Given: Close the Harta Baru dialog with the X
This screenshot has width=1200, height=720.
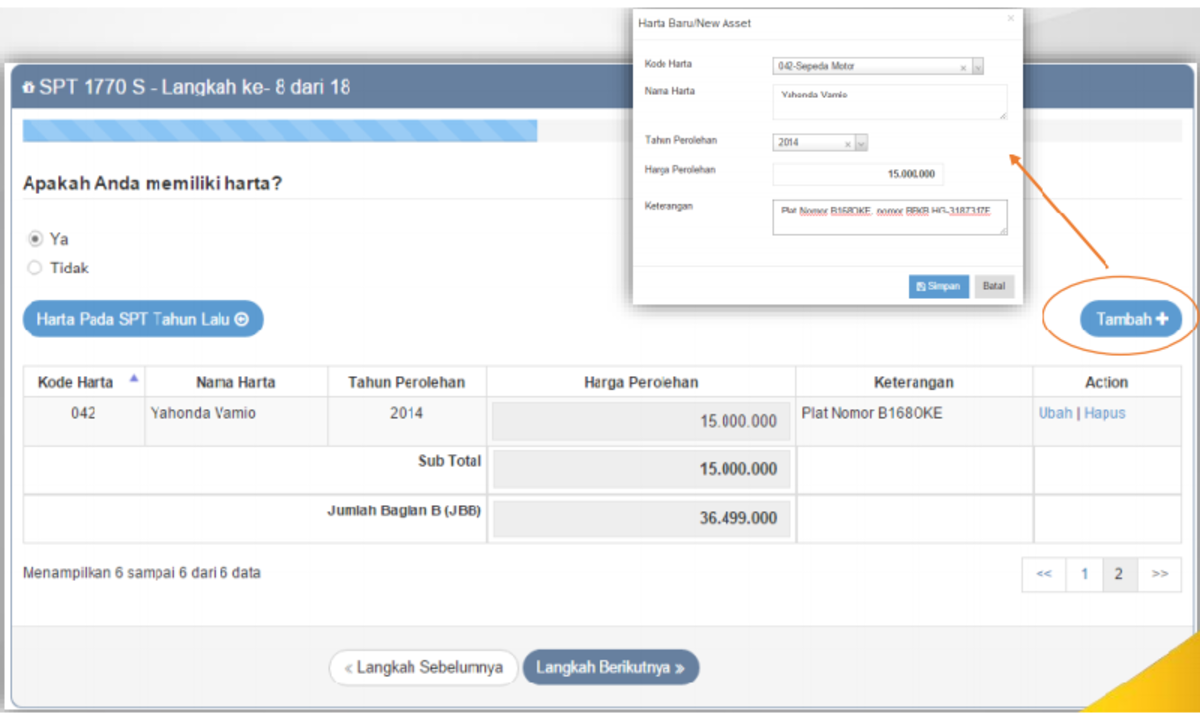Looking at the screenshot, I should (x=1010, y=18).
